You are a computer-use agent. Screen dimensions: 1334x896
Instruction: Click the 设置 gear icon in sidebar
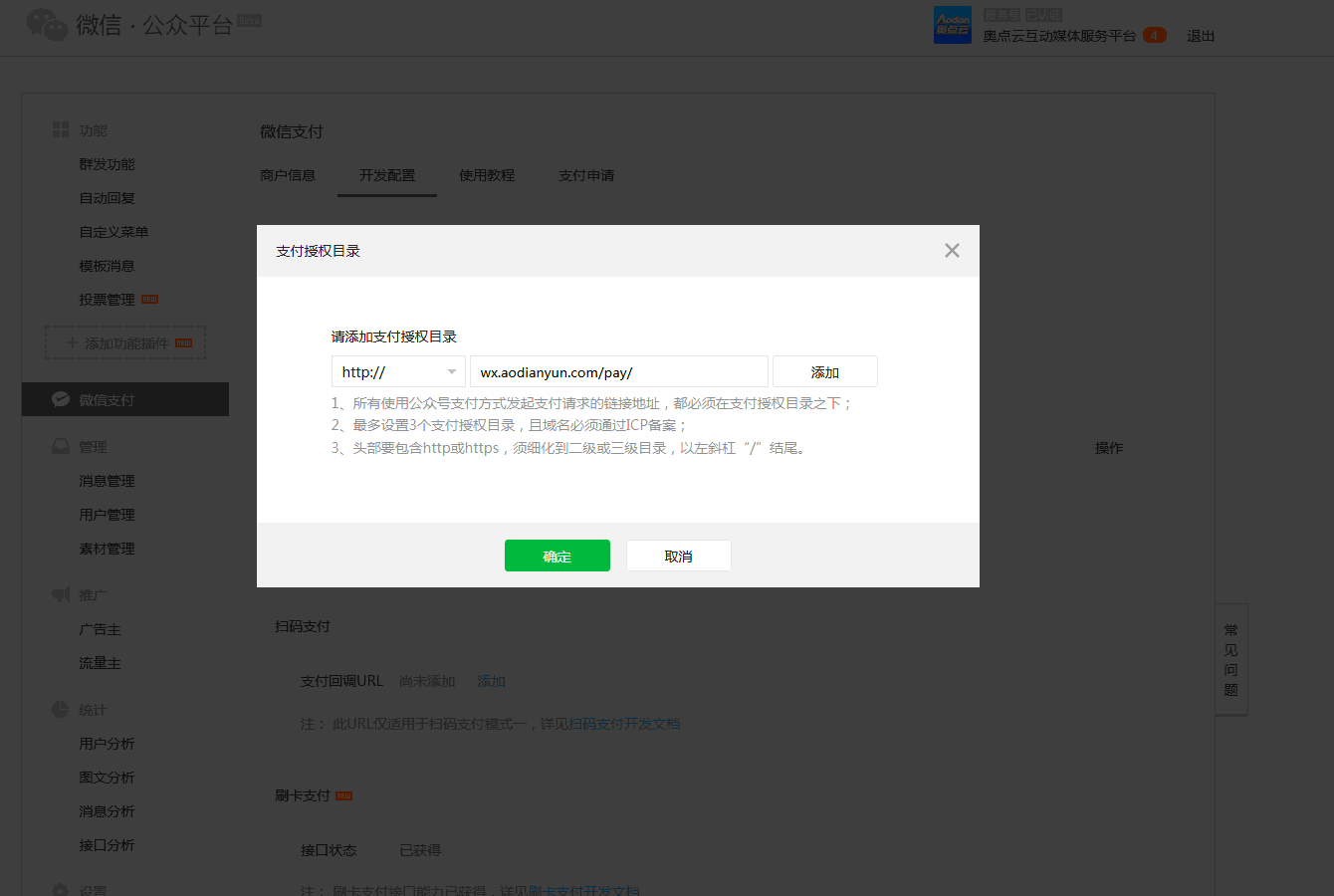pos(61,890)
